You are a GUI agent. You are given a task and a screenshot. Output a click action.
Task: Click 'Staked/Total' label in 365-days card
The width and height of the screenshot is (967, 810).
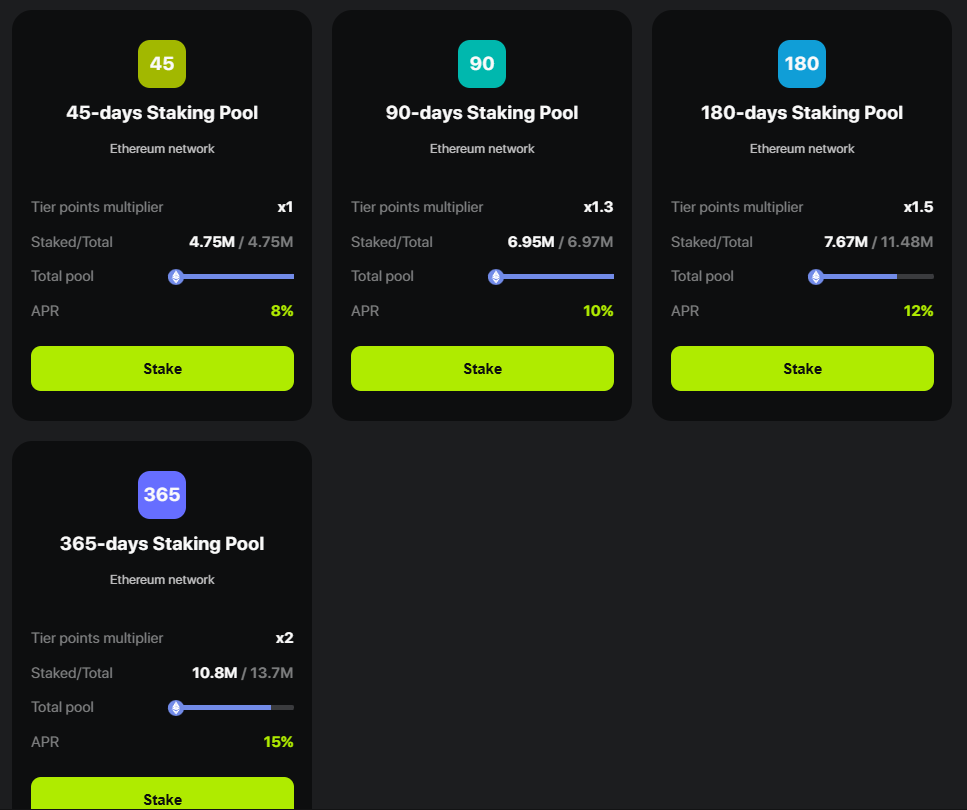72,672
